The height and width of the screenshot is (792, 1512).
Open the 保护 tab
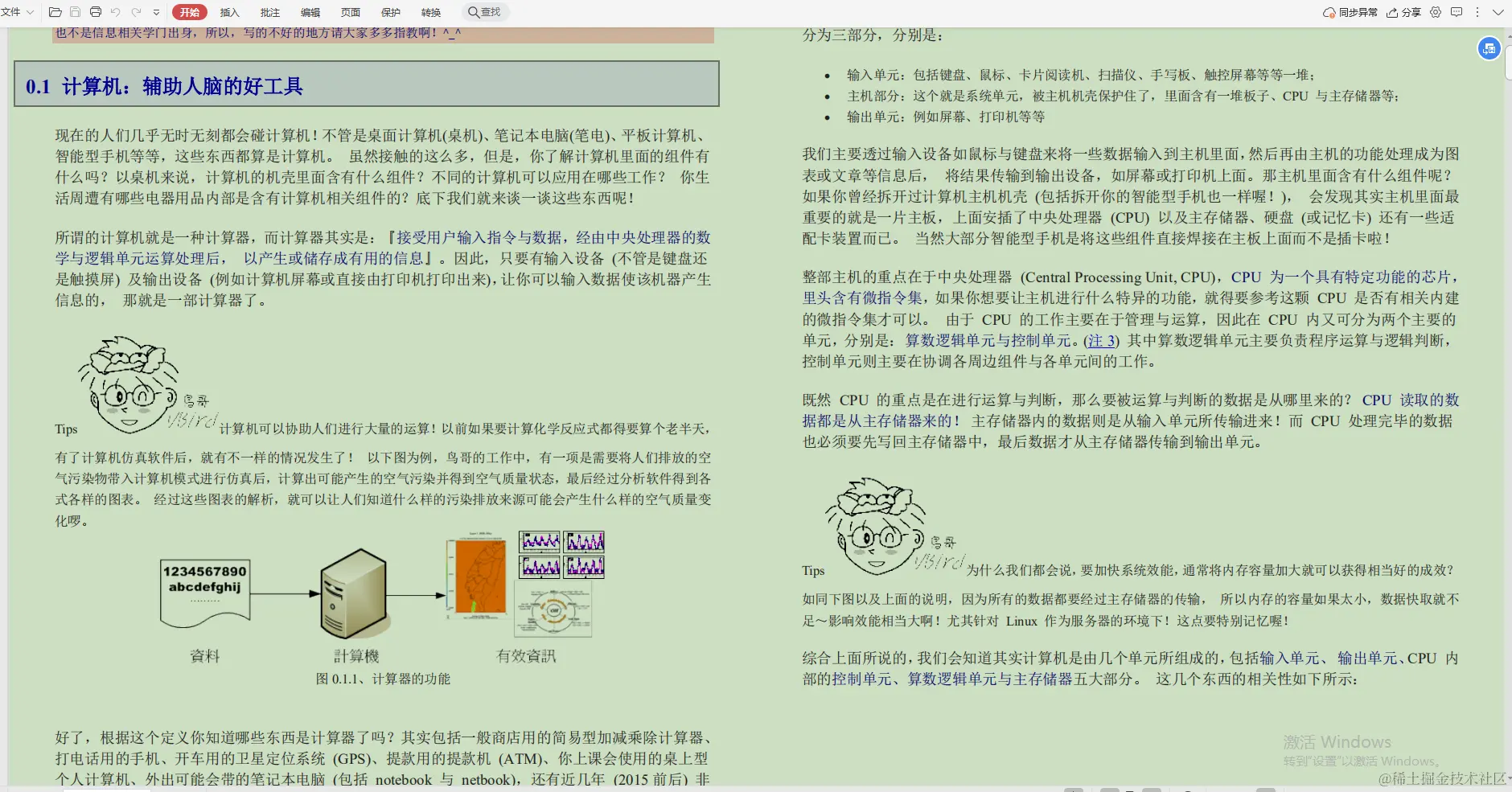click(391, 12)
